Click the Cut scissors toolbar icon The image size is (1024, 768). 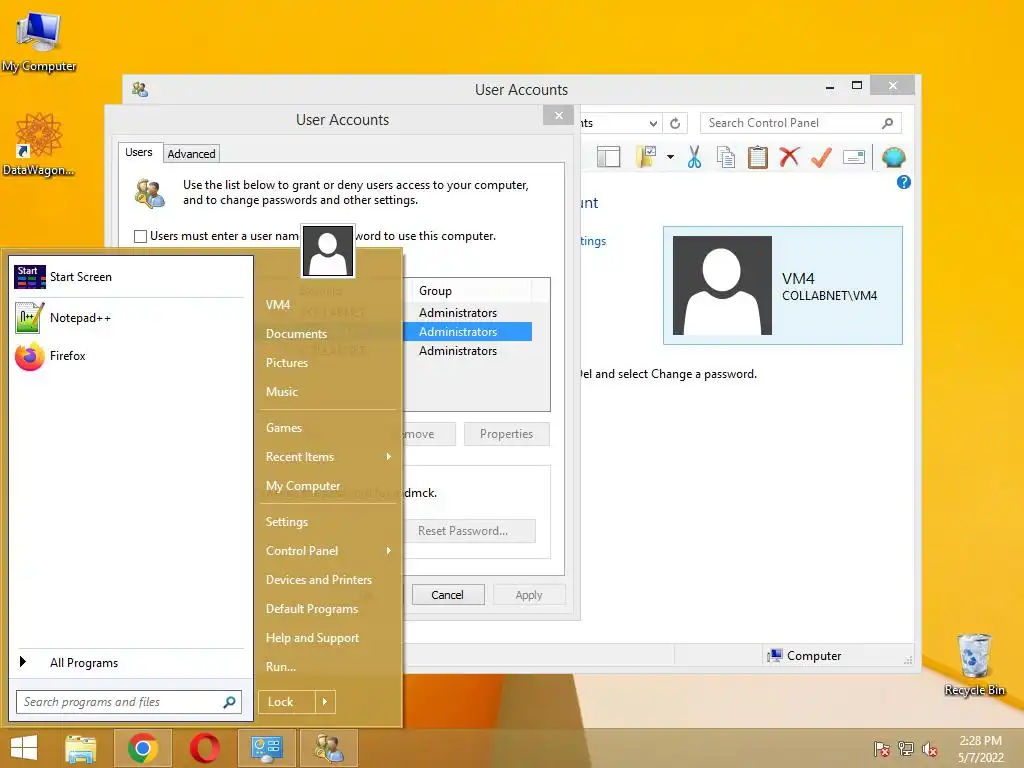(694, 157)
